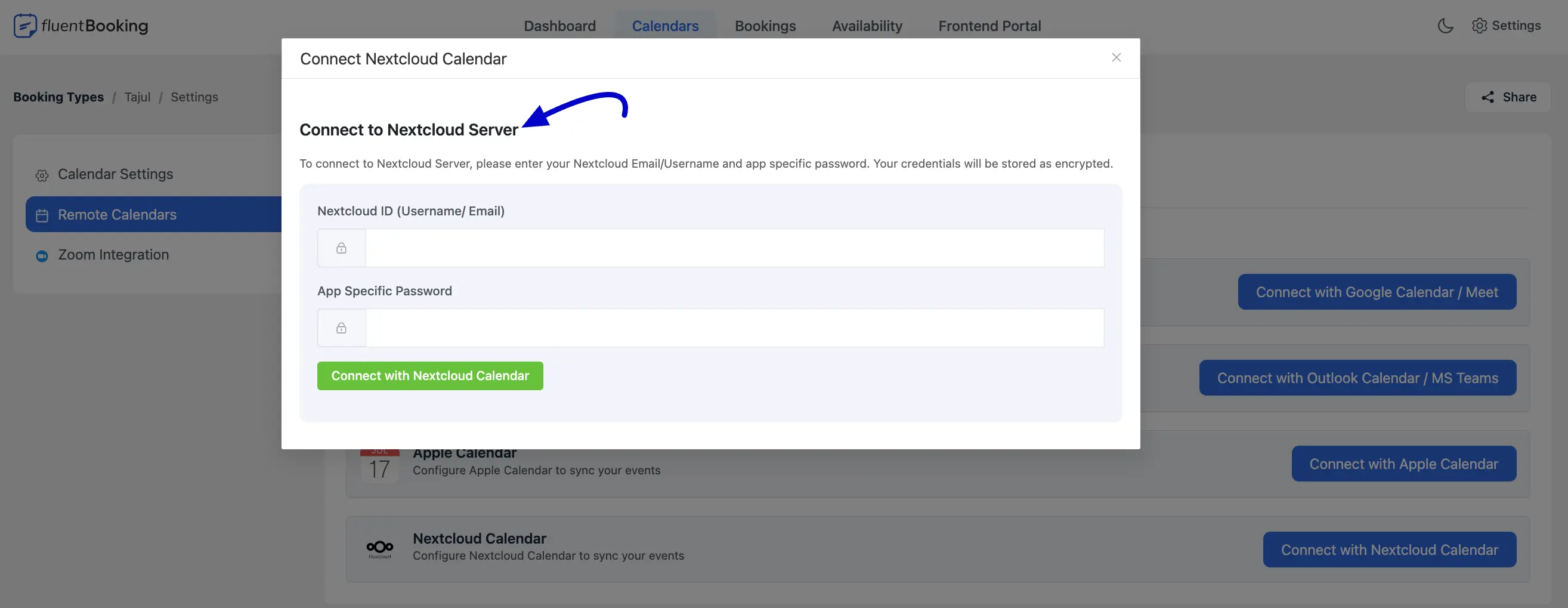The height and width of the screenshot is (608, 1568).
Task: Click green Connect with Nextcloud Calendar button
Action: (430, 376)
